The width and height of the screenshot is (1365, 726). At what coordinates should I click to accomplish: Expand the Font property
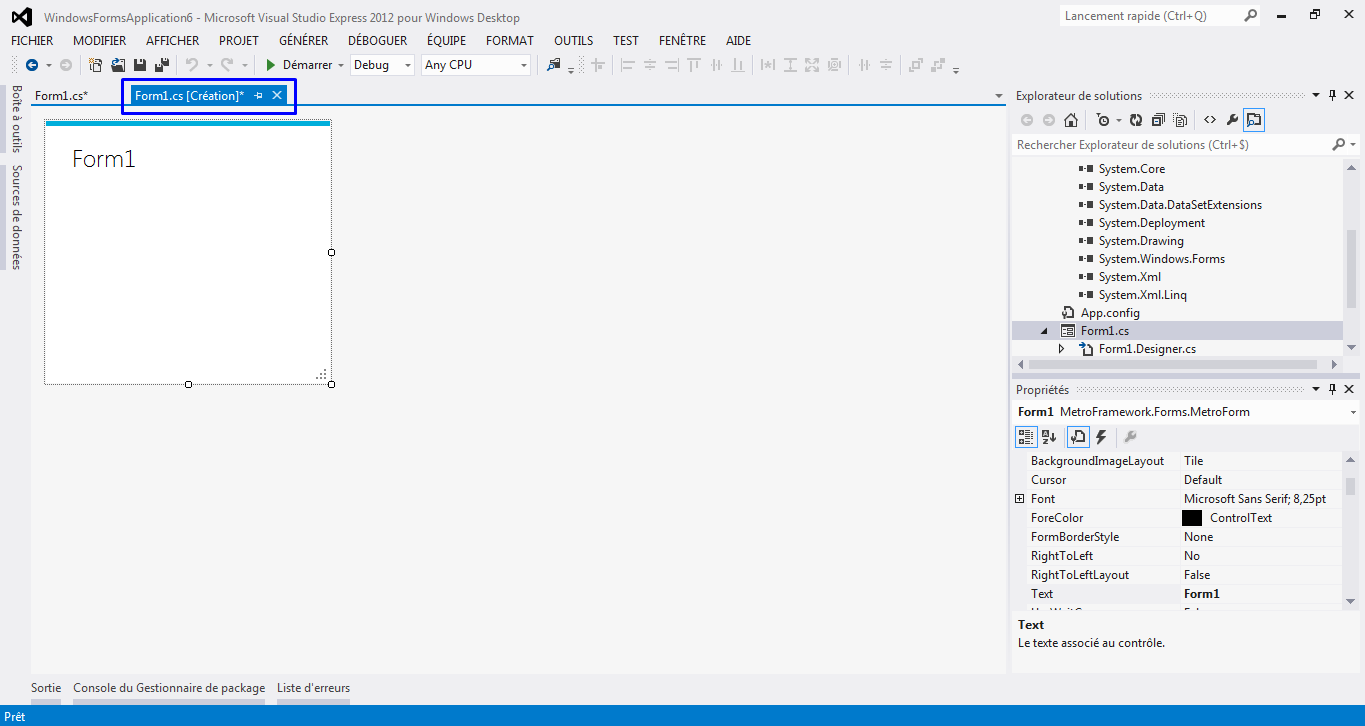1019,499
